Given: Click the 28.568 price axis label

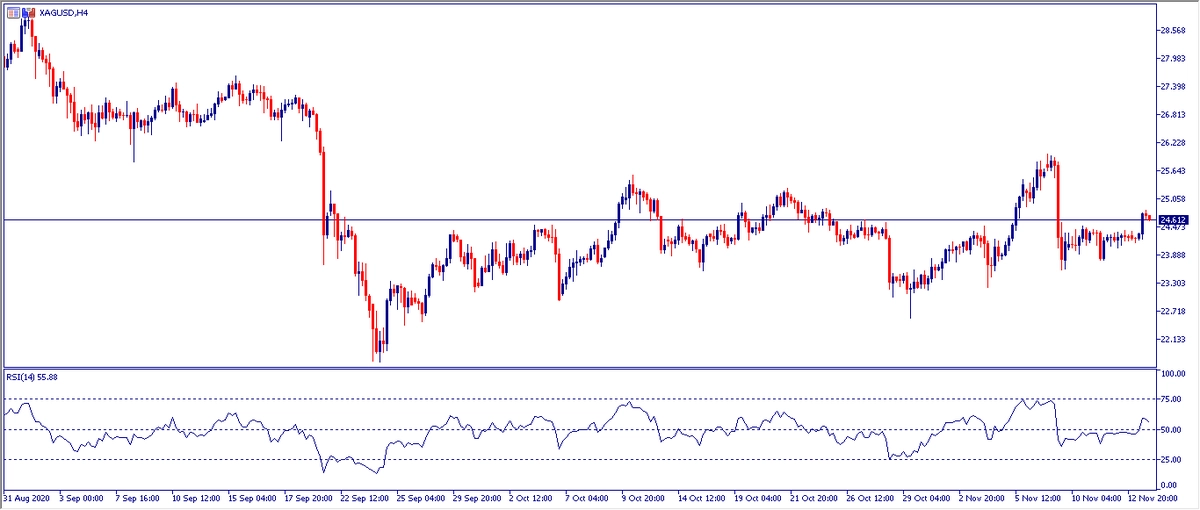Looking at the screenshot, I should click(1172, 30).
